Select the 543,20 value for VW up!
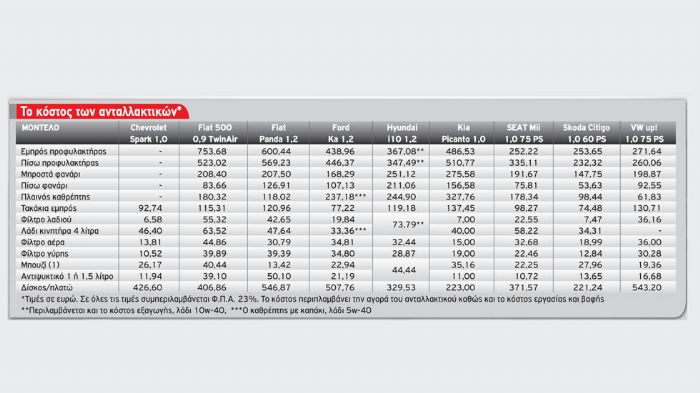Screen dimensions: 700x393 (x=647, y=288)
